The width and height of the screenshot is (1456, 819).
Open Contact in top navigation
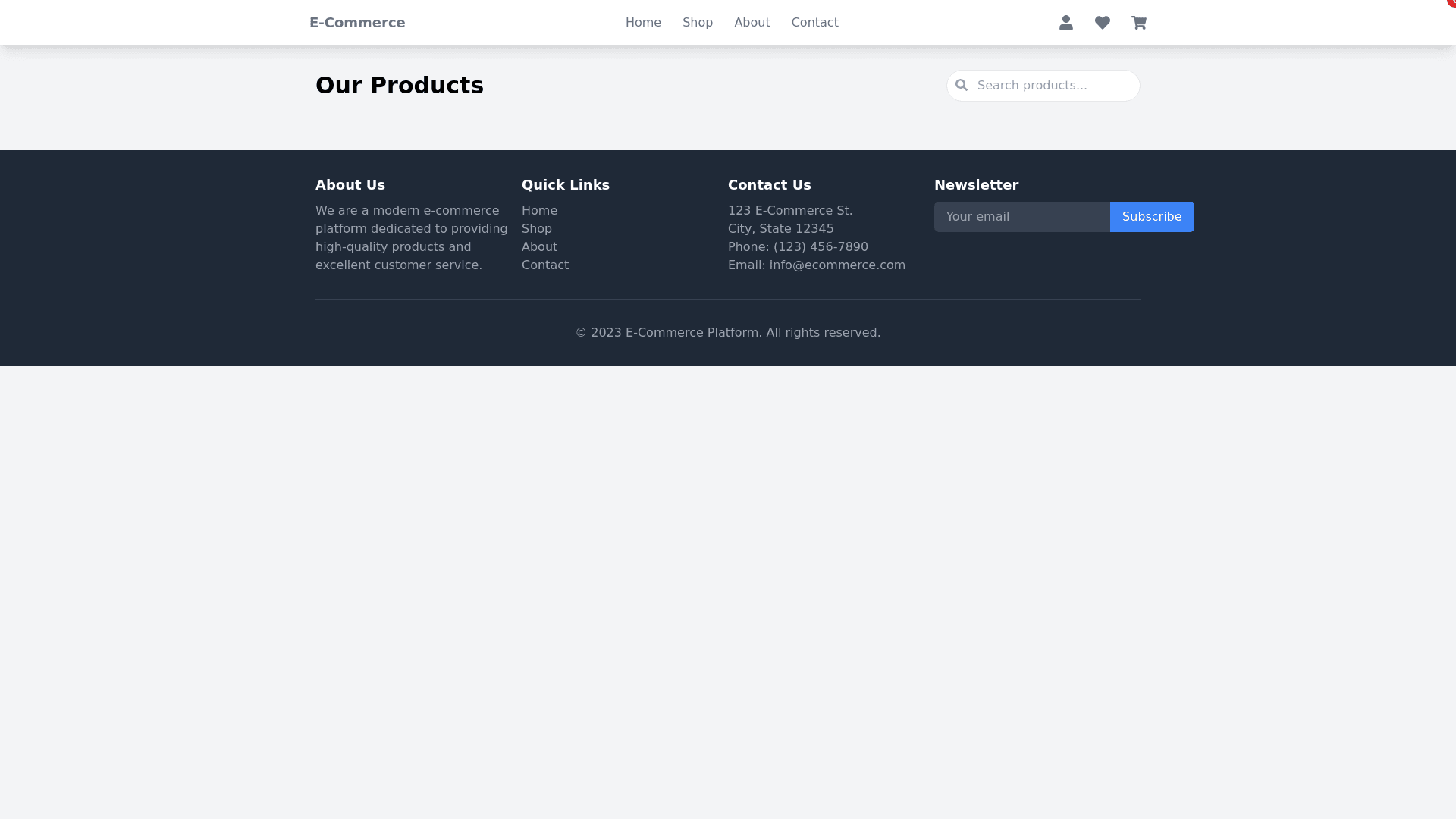tap(815, 23)
